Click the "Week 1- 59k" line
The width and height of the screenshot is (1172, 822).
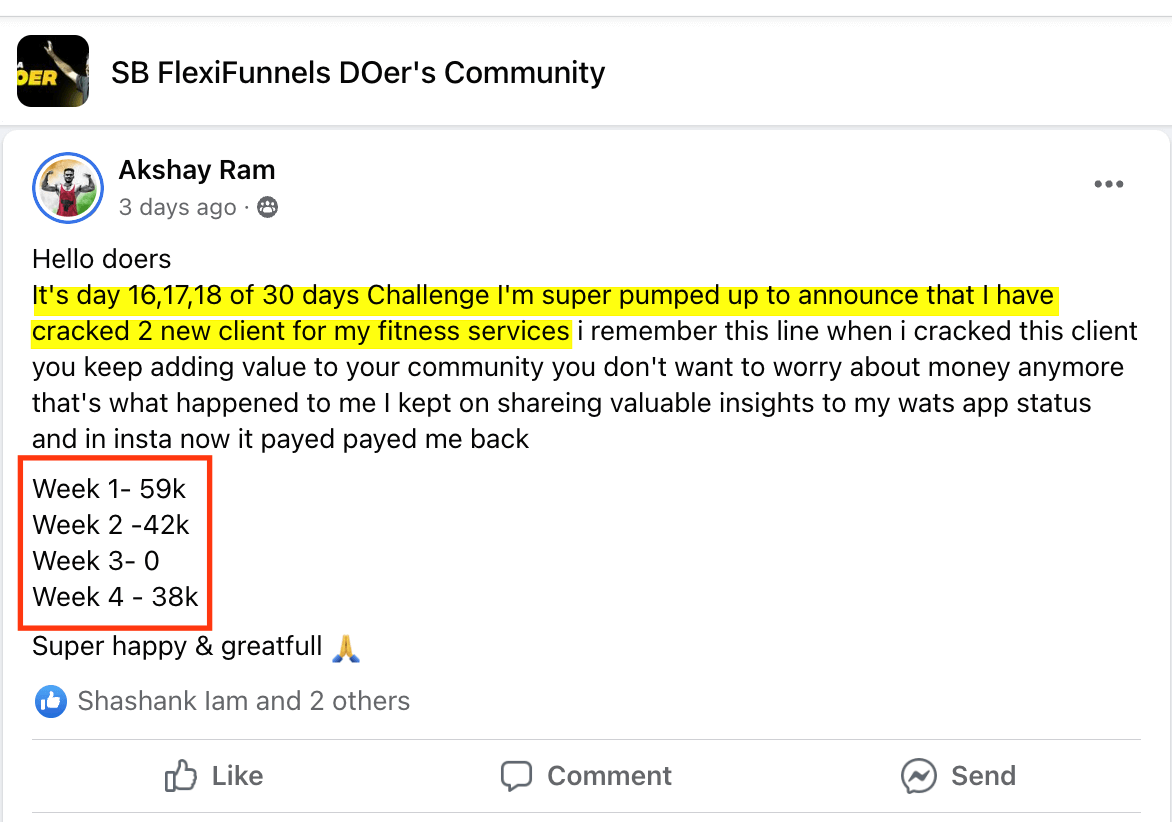pos(109,489)
